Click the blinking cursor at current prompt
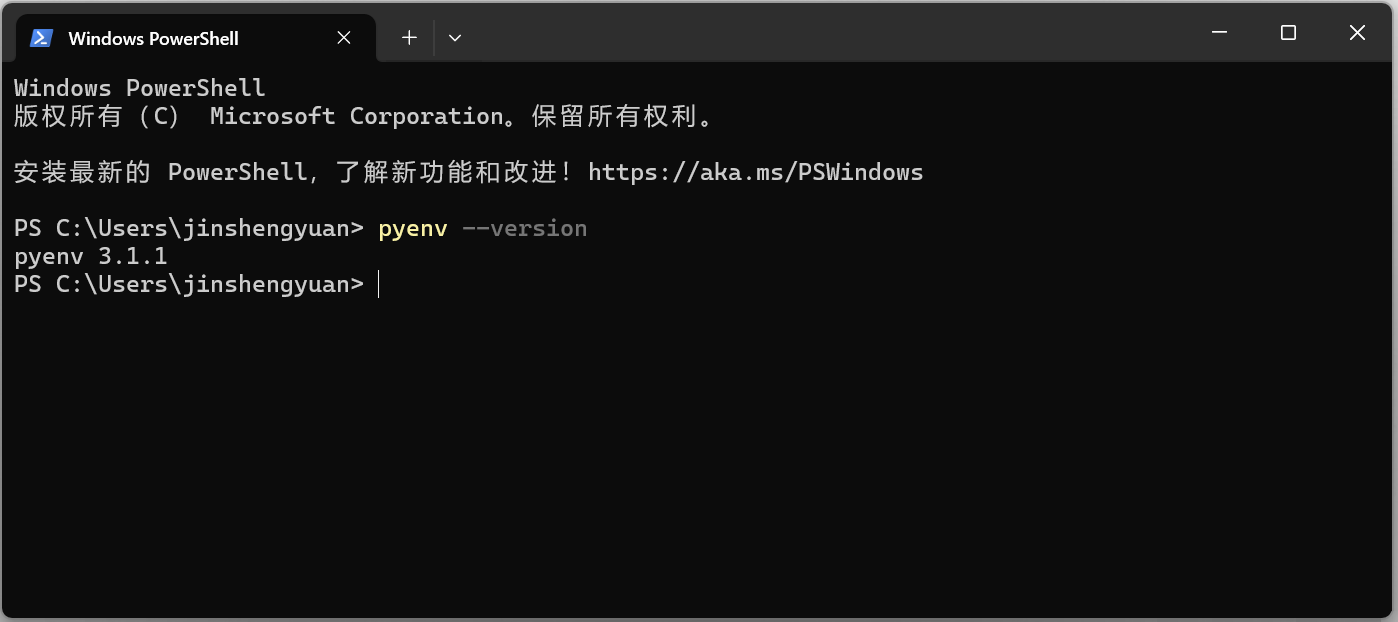The image size is (1398, 622). point(379,285)
